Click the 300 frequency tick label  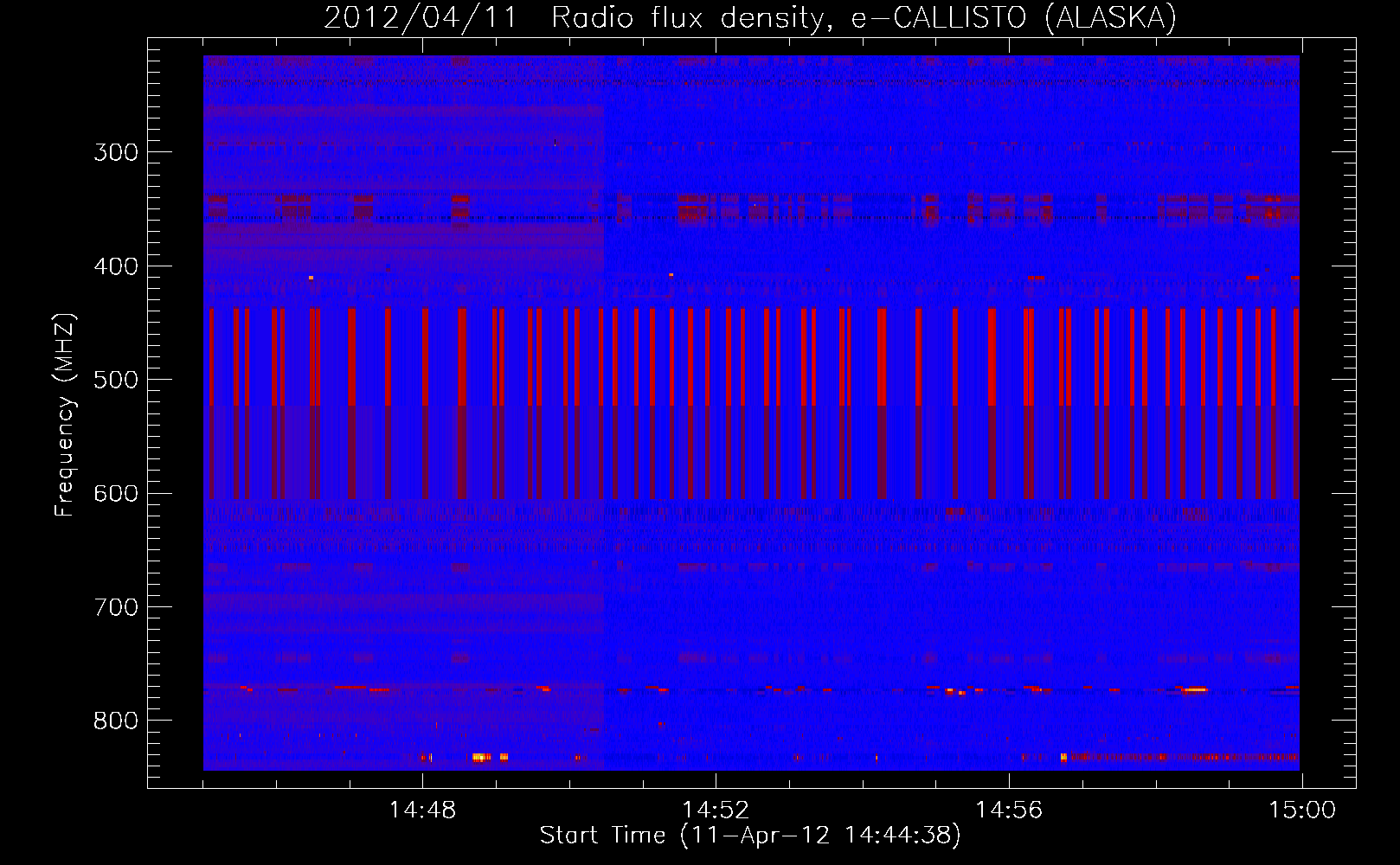click(x=116, y=152)
